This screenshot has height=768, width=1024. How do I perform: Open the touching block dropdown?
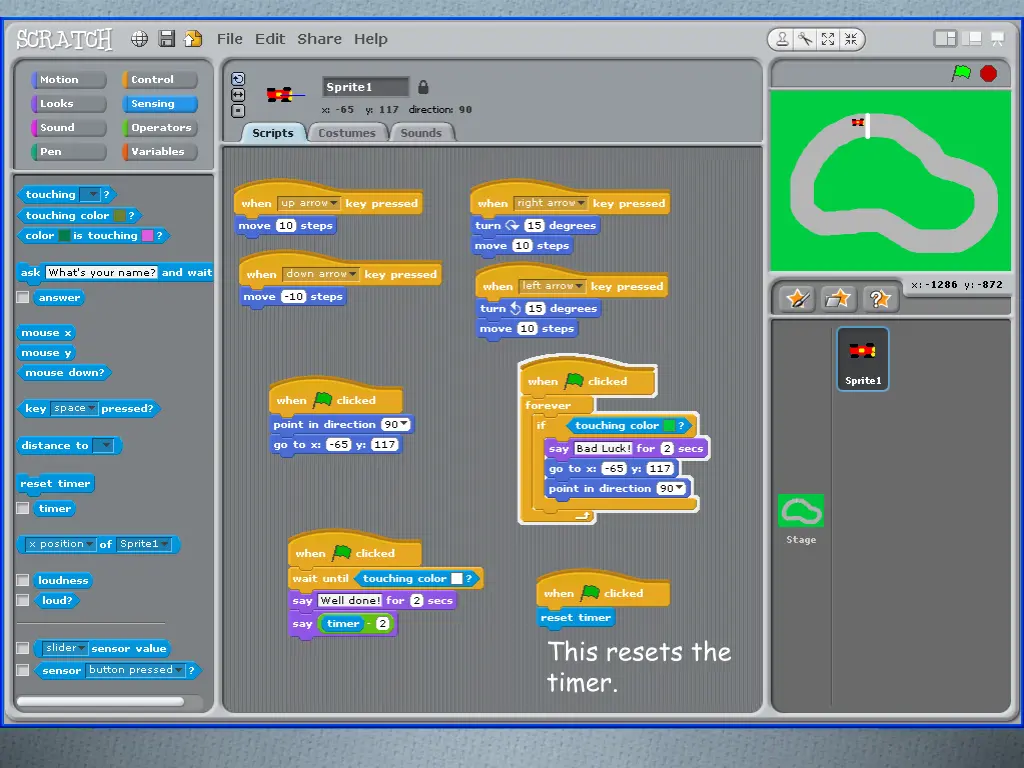pyautogui.click(x=89, y=195)
